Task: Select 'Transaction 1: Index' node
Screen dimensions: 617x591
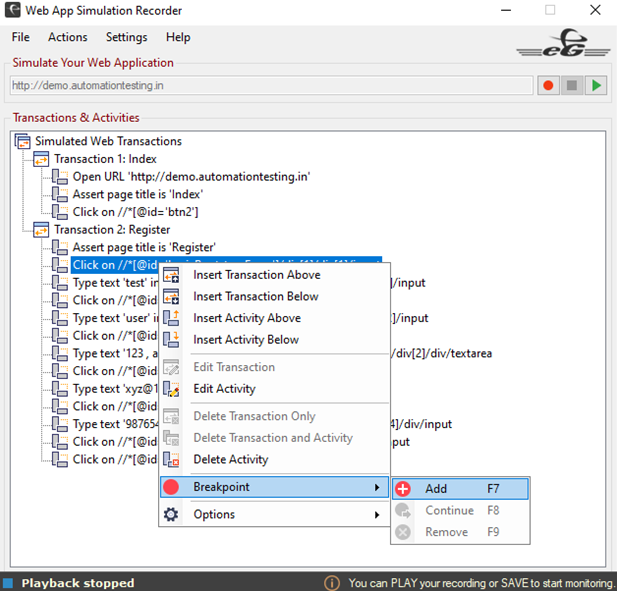Action: click(x=105, y=159)
